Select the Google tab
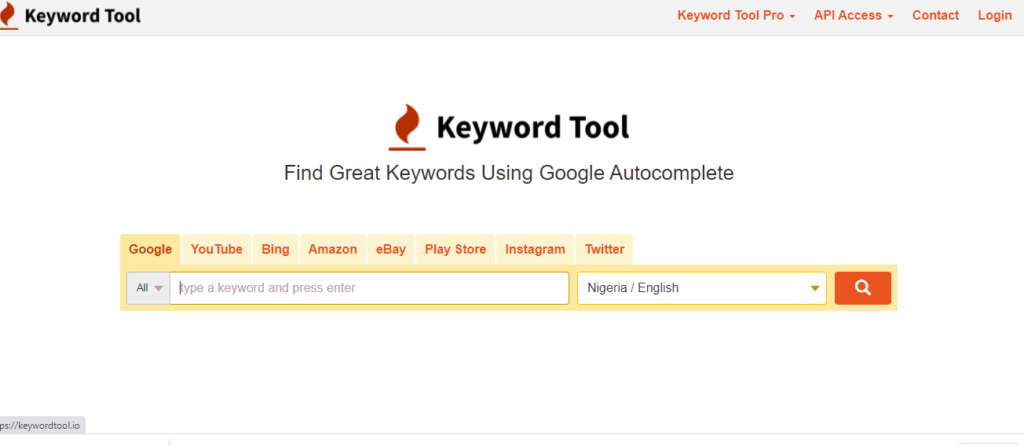Viewport: 1024px width, 446px height. (x=150, y=249)
